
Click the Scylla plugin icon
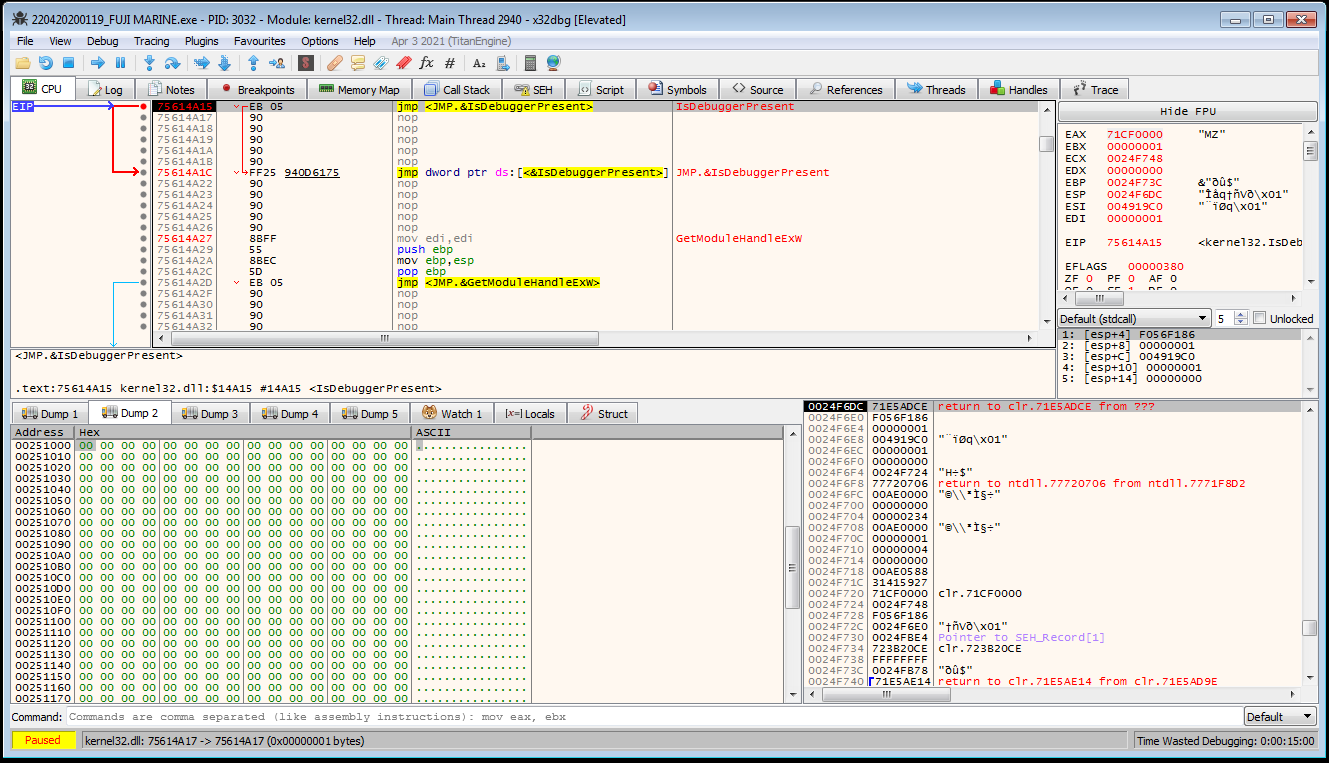[x=306, y=63]
